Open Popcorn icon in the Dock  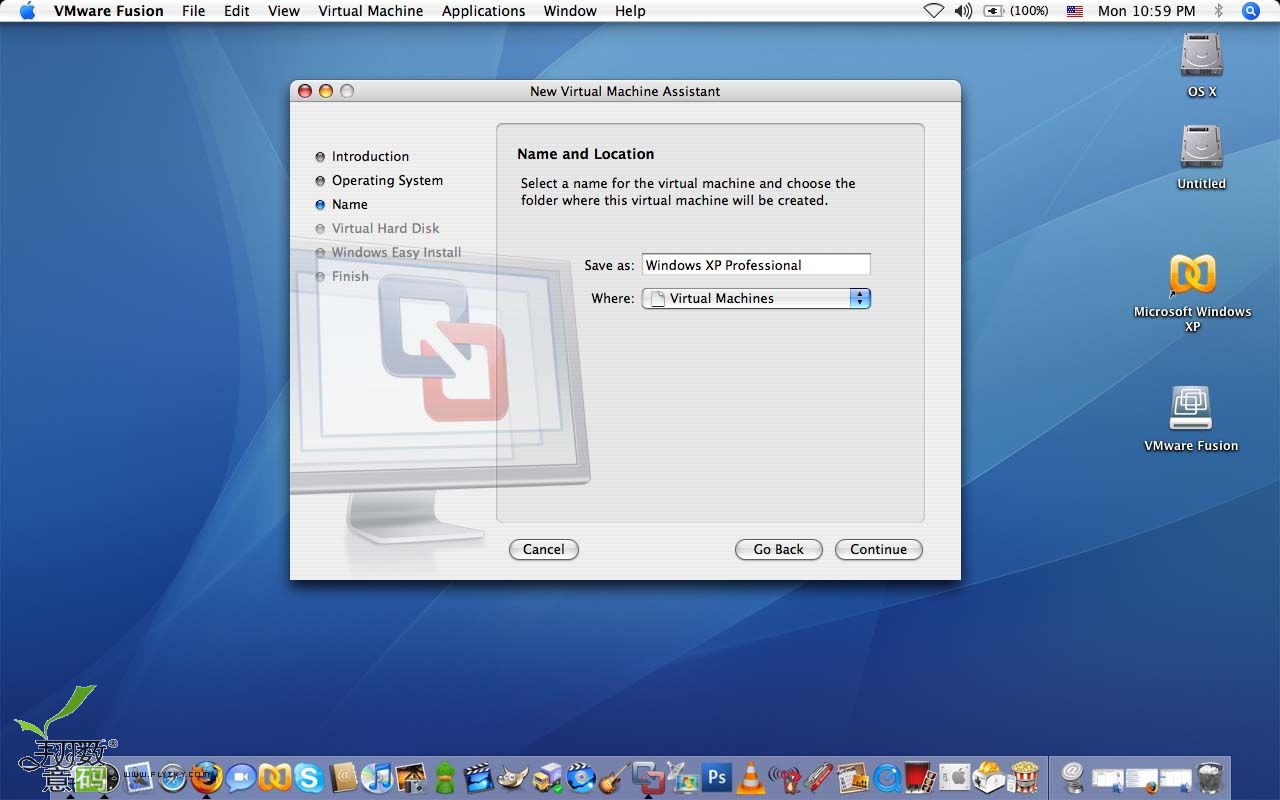pyautogui.click(x=1023, y=777)
